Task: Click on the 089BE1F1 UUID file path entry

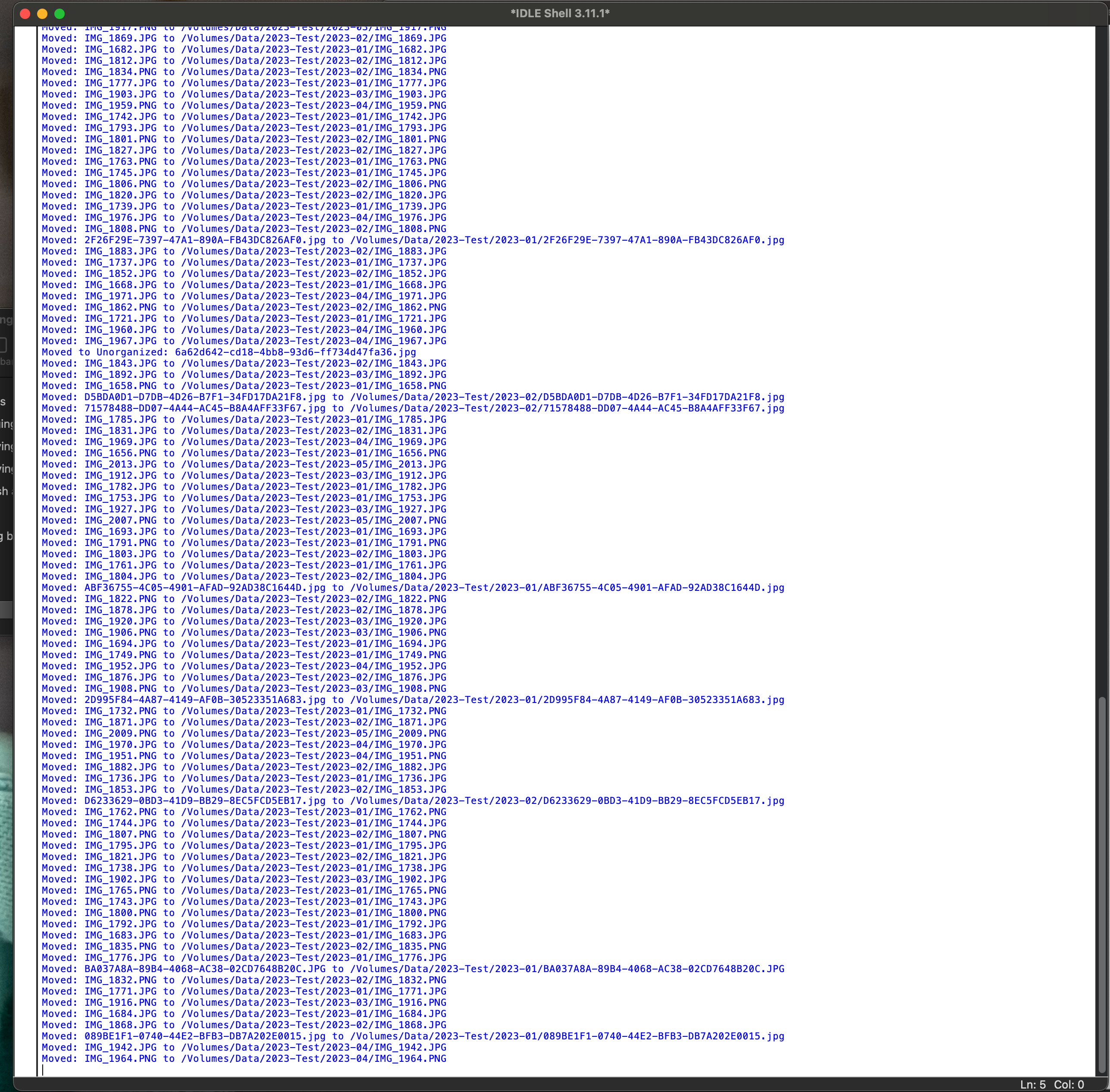Action: click(x=414, y=1034)
